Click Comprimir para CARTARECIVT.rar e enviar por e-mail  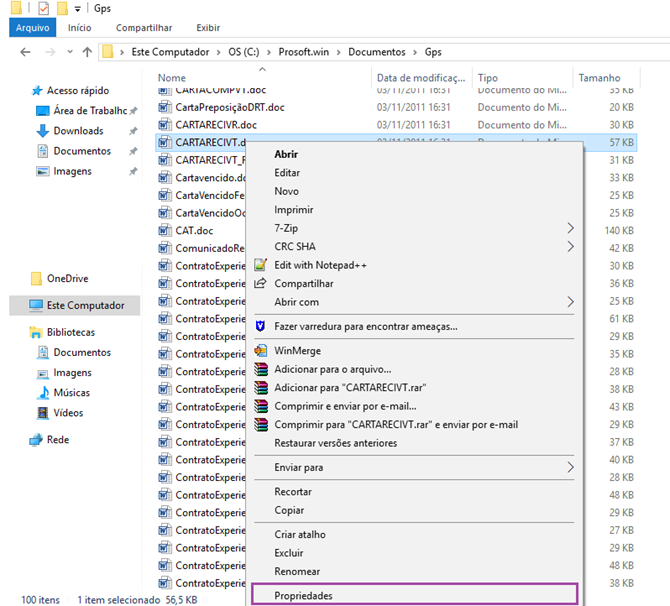pyautogui.click(x=396, y=425)
